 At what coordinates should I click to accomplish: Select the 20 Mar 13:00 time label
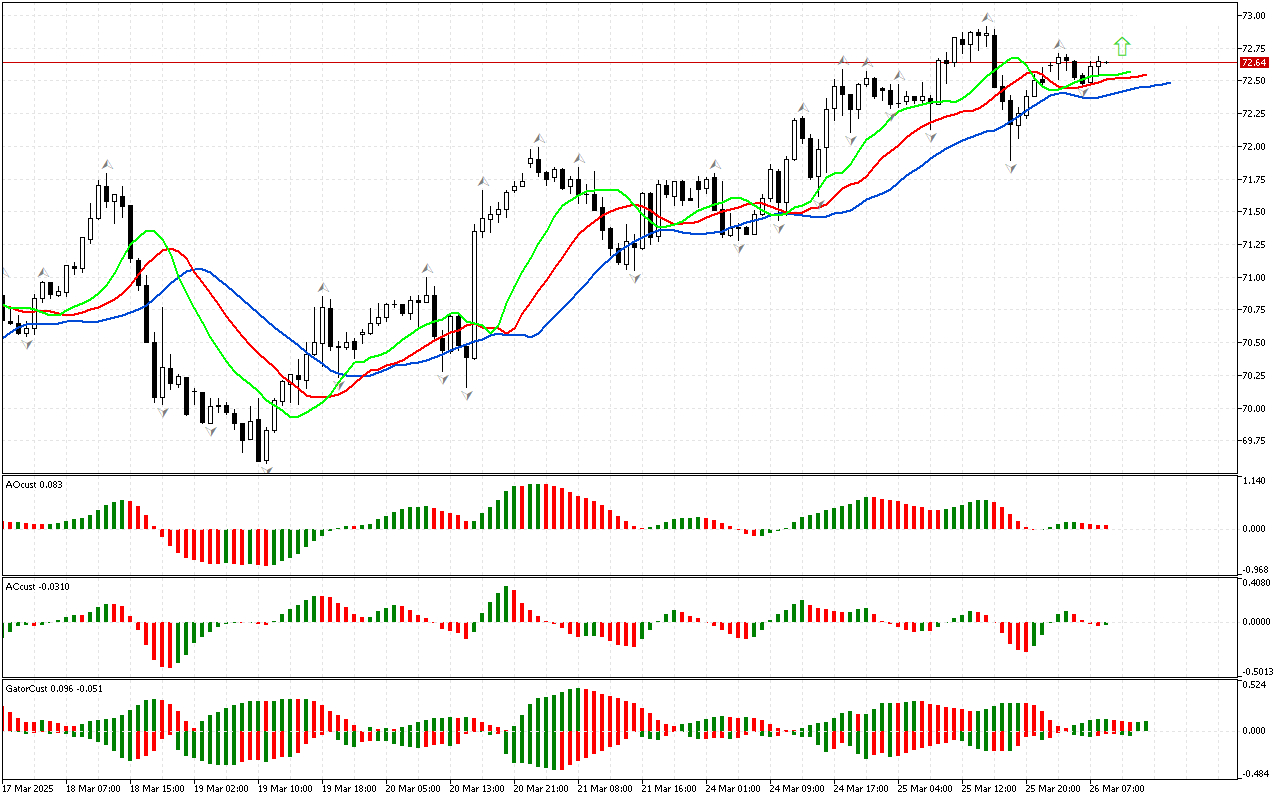click(x=477, y=789)
